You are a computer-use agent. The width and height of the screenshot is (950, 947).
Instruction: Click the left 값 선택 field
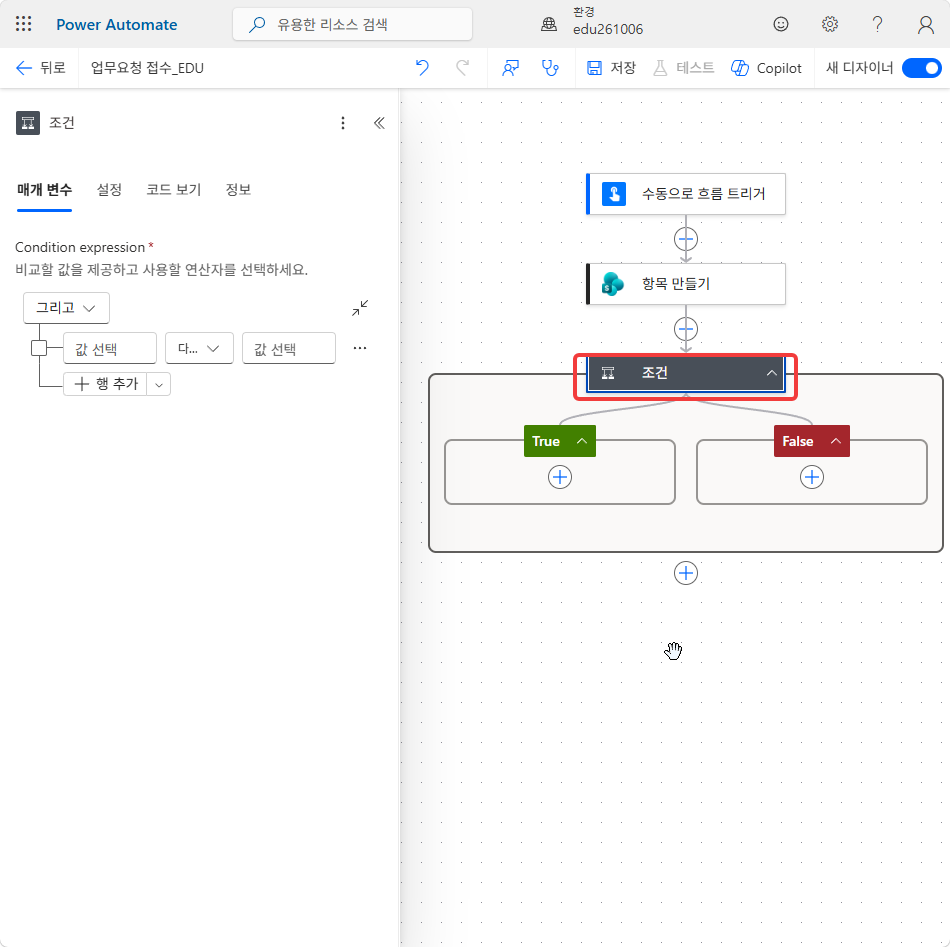pyautogui.click(x=110, y=348)
